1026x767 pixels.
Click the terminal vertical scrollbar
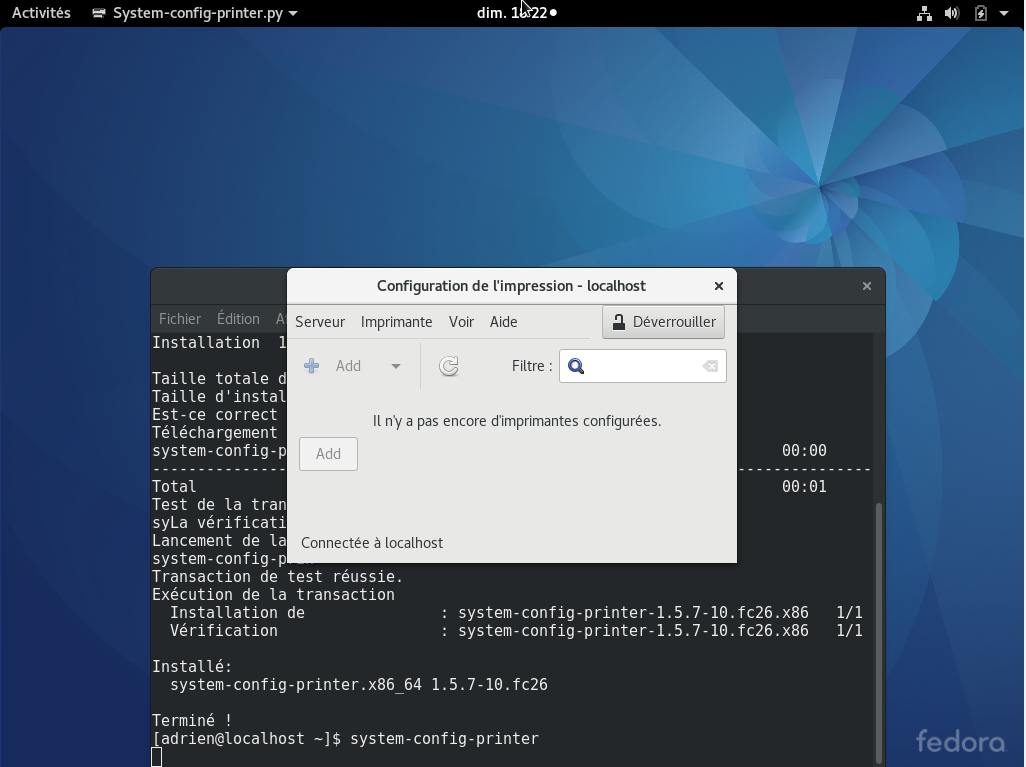(x=879, y=632)
